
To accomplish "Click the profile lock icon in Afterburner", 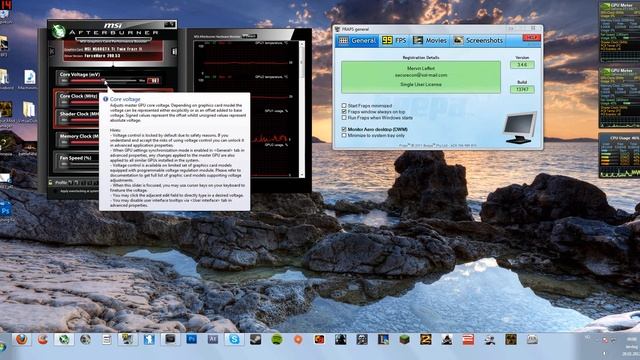I will (x=51, y=182).
